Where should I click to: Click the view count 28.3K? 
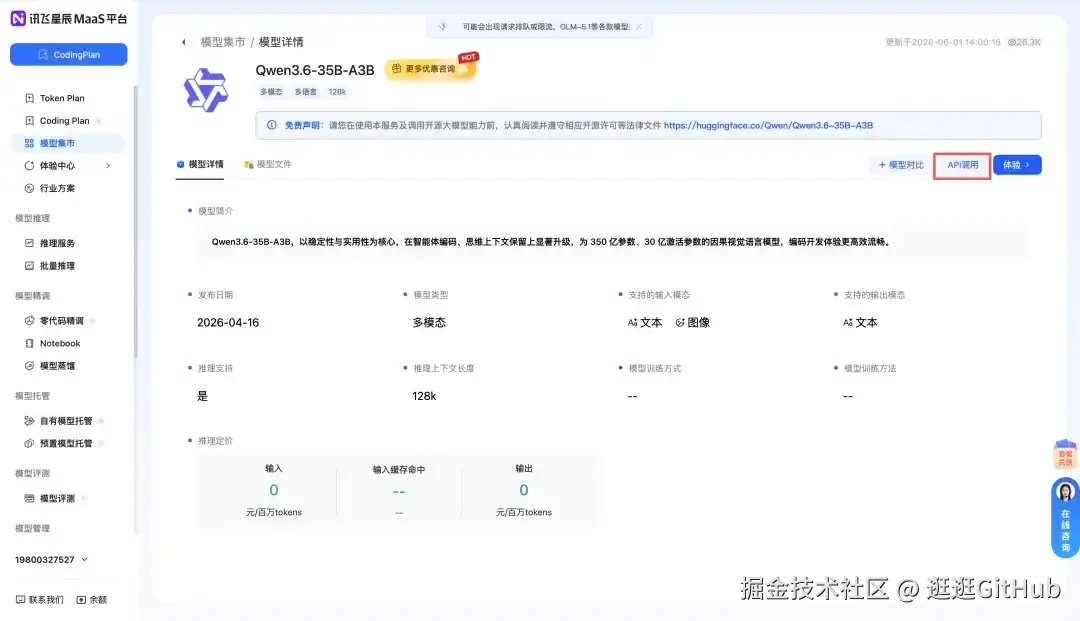click(1024, 43)
